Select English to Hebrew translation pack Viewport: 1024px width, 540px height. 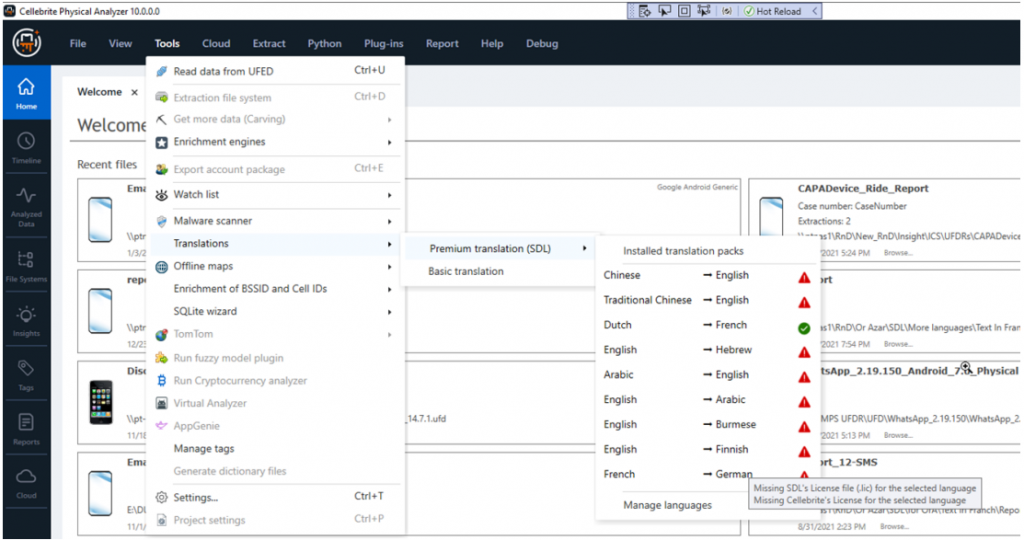[x=708, y=350]
